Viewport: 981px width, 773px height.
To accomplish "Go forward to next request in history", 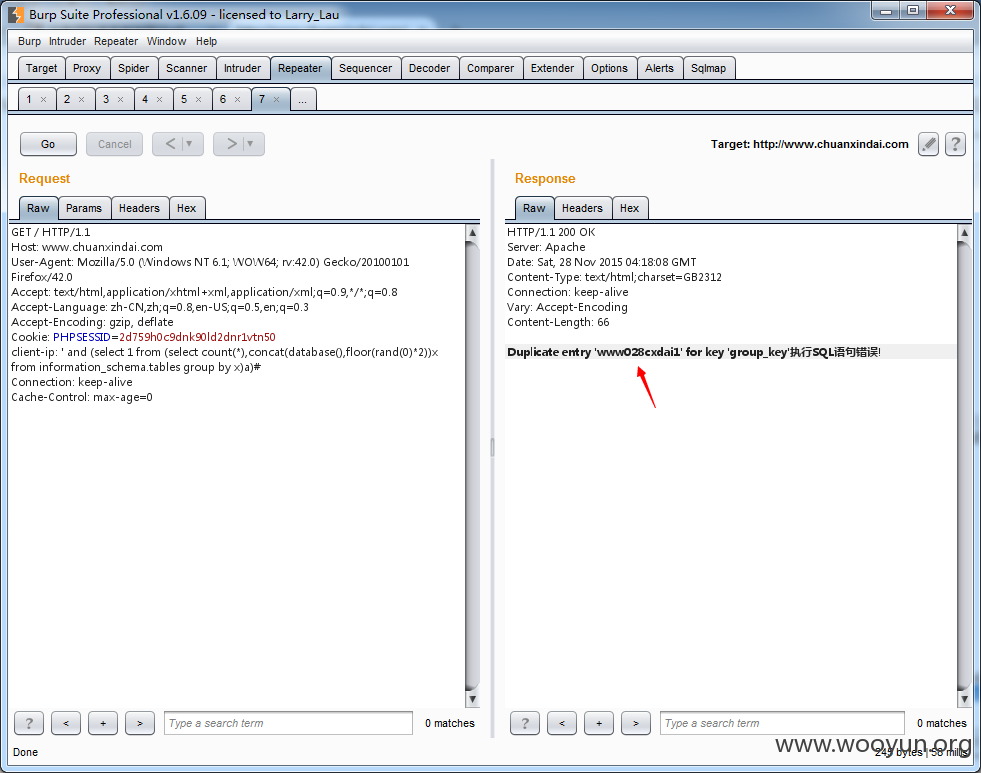I will click(230, 144).
